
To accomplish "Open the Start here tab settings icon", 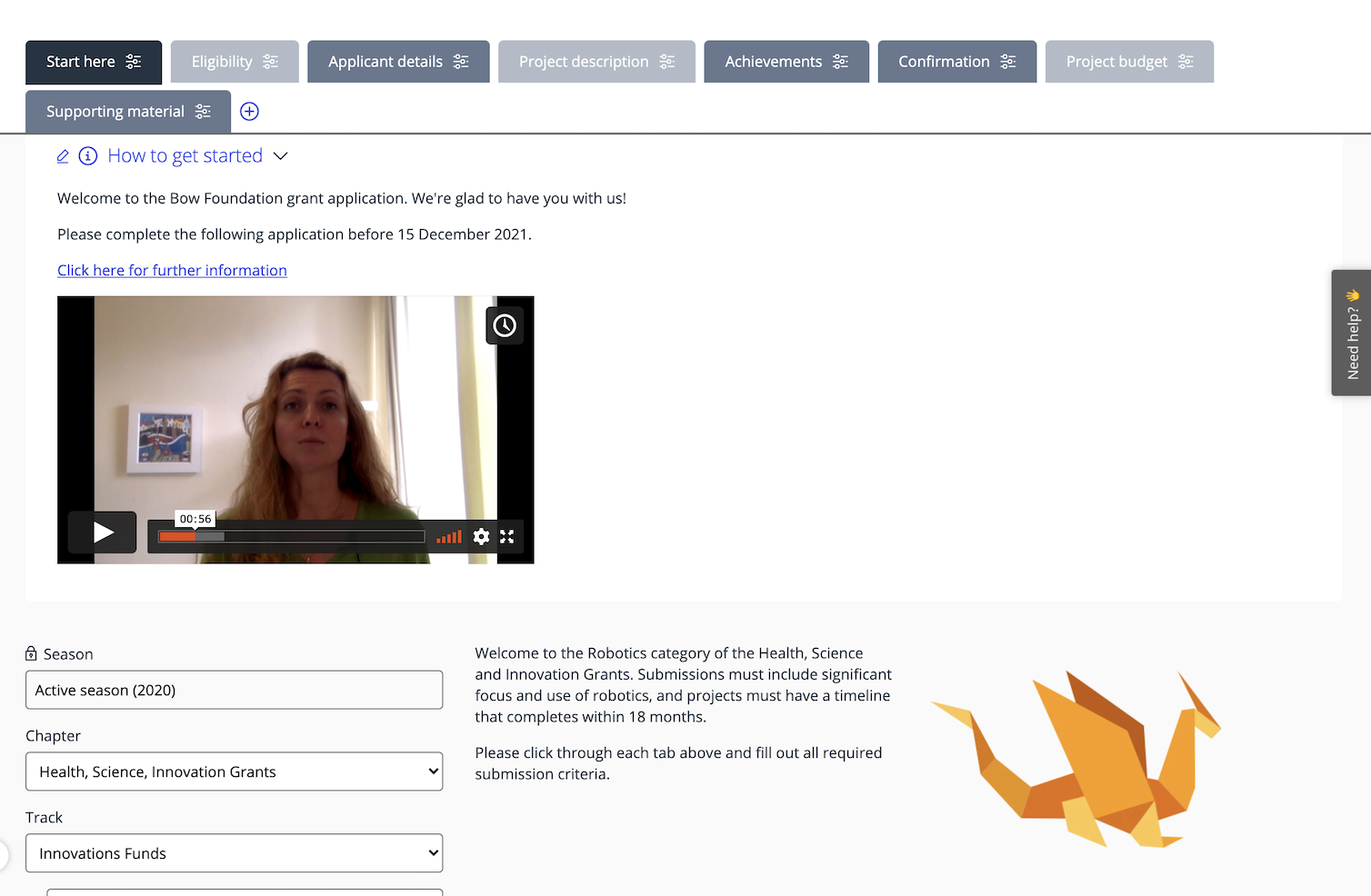I will [x=133, y=62].
